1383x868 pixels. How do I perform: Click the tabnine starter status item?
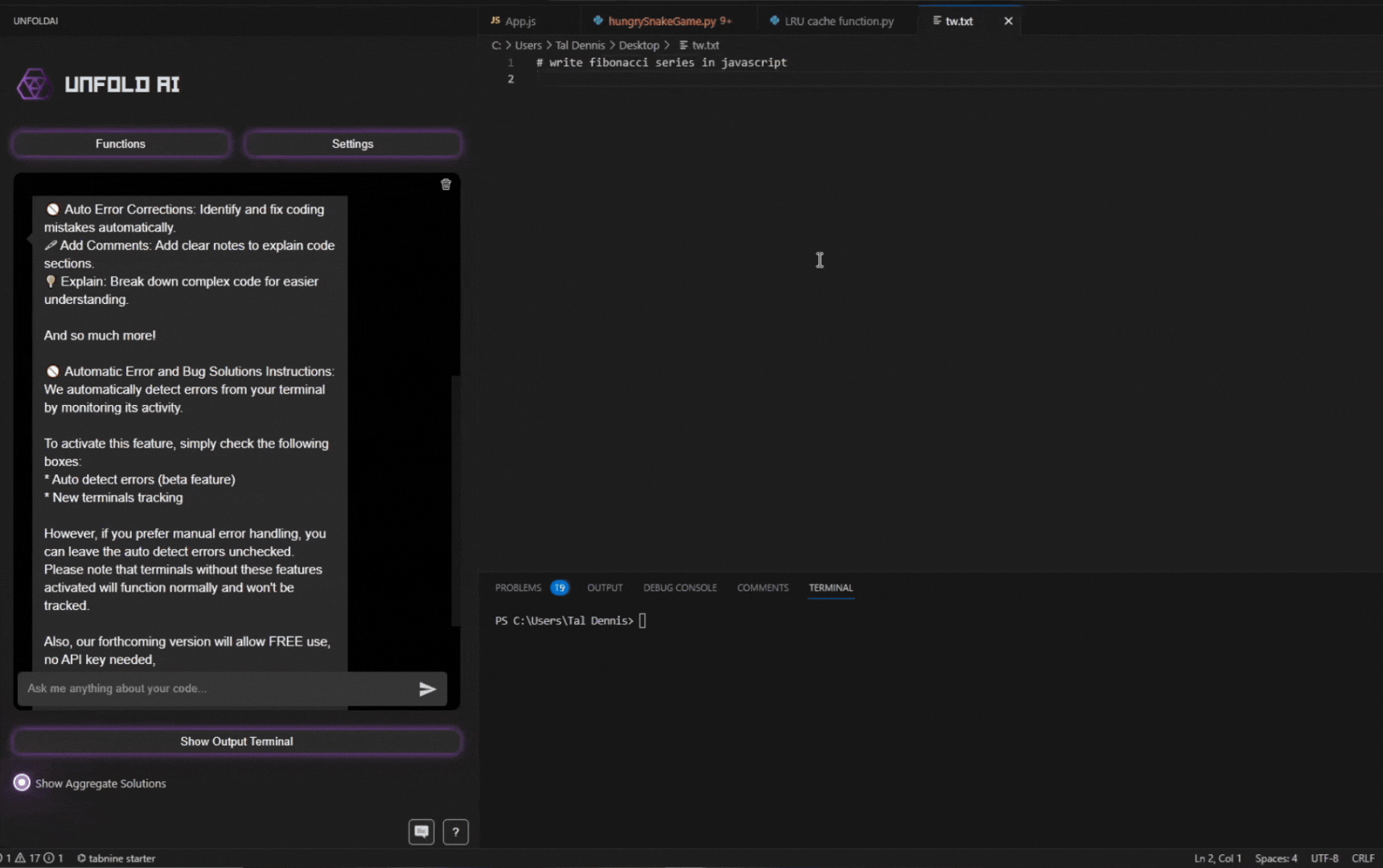[117, 858]
